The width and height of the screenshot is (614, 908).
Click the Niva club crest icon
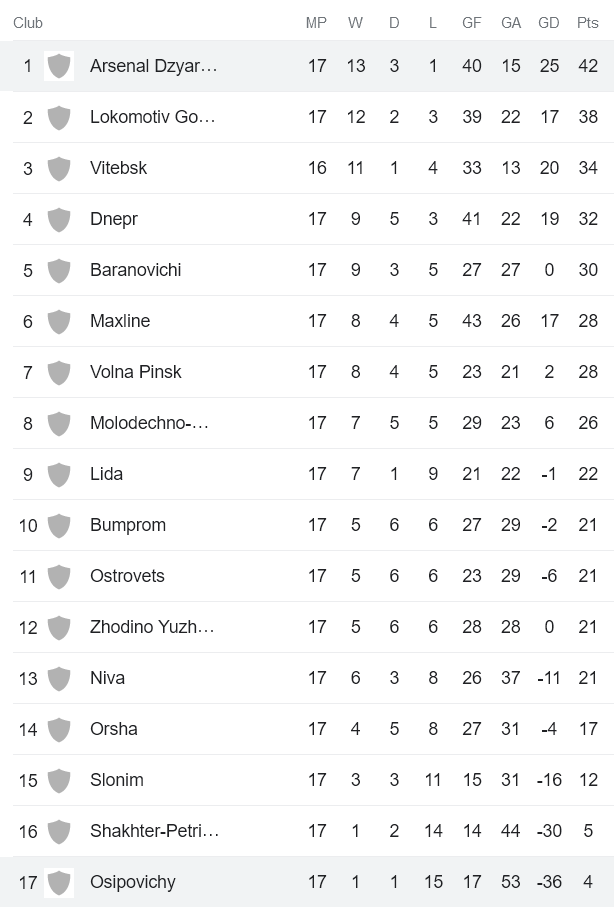click(59, 678)
